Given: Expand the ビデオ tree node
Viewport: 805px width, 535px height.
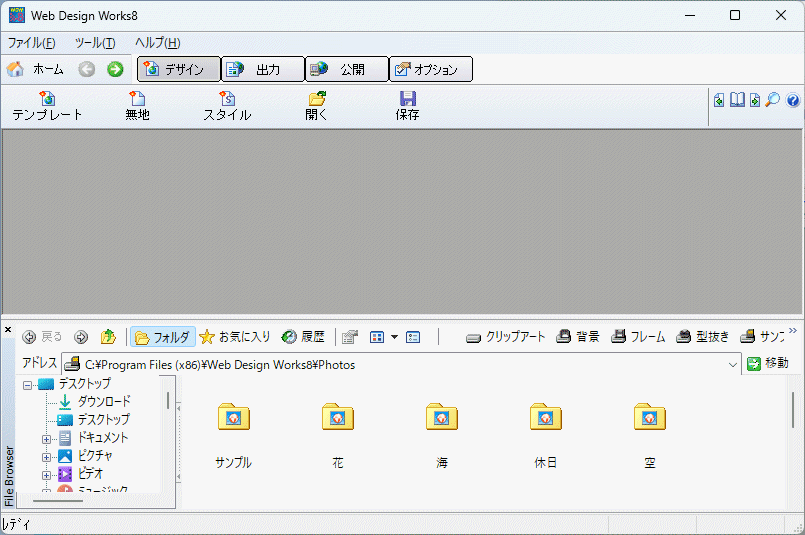Looking at the screenshot, I should (46, 475).
